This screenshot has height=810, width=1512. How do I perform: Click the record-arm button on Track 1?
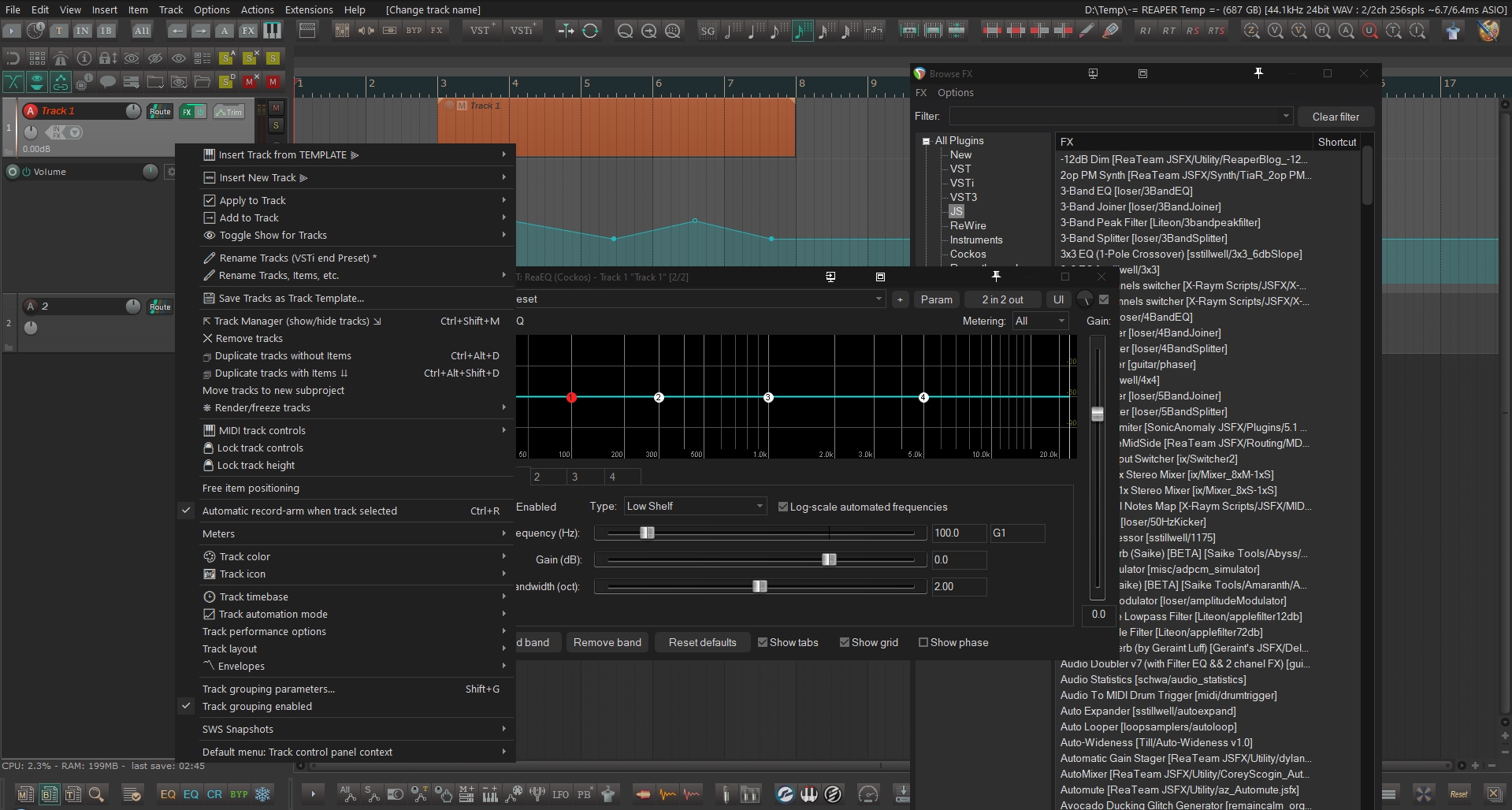31,111
